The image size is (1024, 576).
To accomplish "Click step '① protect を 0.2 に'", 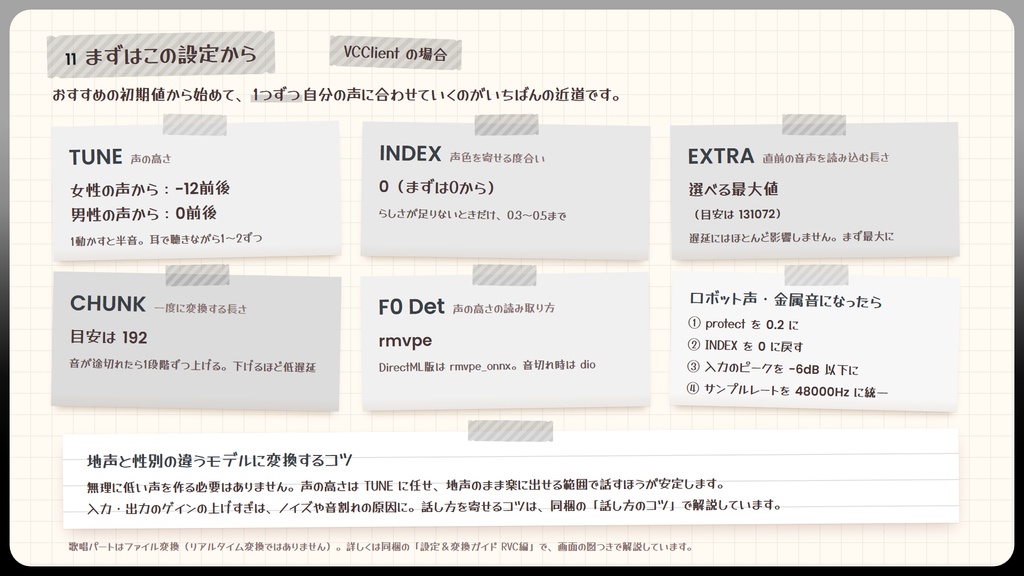I will (743, 324).
